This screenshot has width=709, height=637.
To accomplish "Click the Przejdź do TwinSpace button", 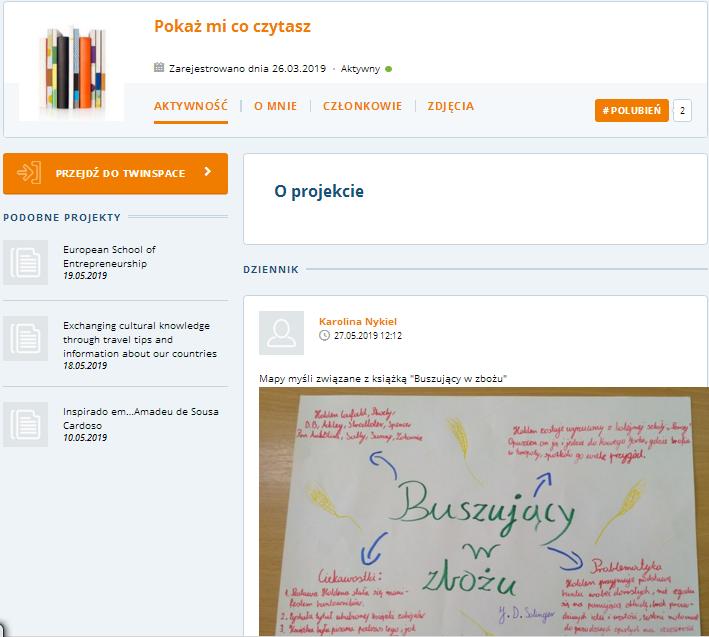I will pos(115,174).
